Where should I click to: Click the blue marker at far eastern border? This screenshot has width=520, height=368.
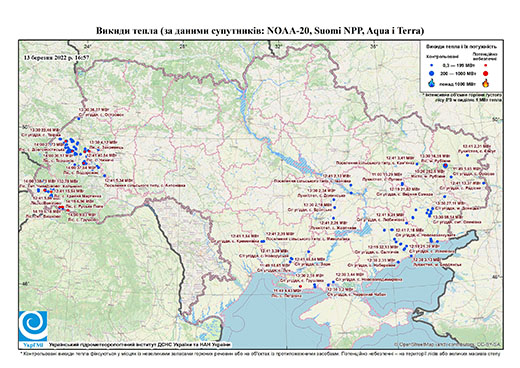(x=484, y=183)
